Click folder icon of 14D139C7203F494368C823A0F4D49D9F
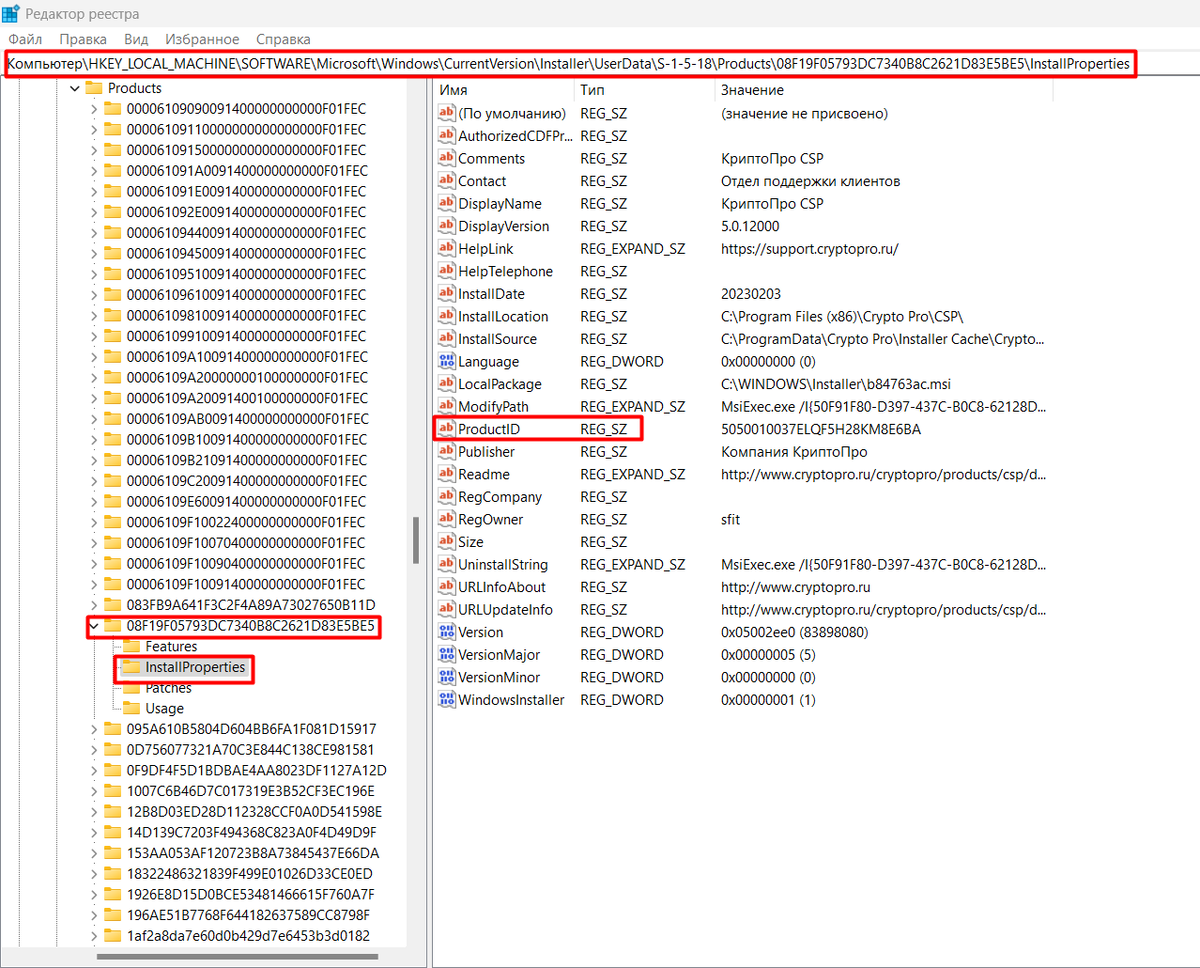The width and height of the screenshot is (1200, 968). pos(113,833)
